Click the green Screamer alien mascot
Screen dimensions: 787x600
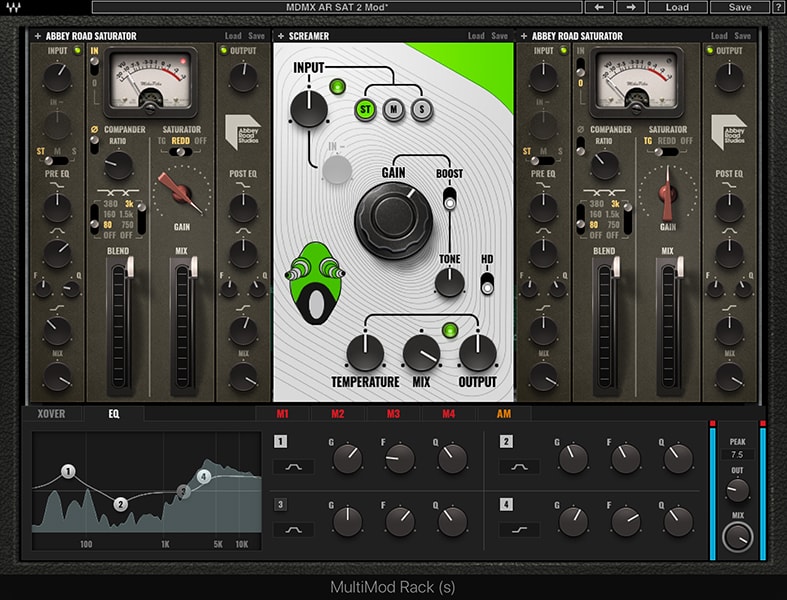pyautogui.click(x=315, y=283)
